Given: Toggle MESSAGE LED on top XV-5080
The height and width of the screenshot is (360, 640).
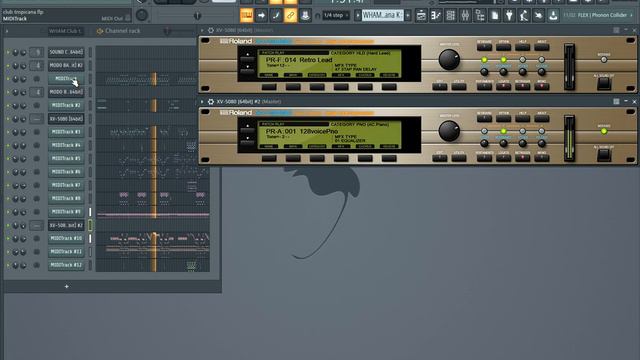Looking at the screenshot, I should 604,60.
